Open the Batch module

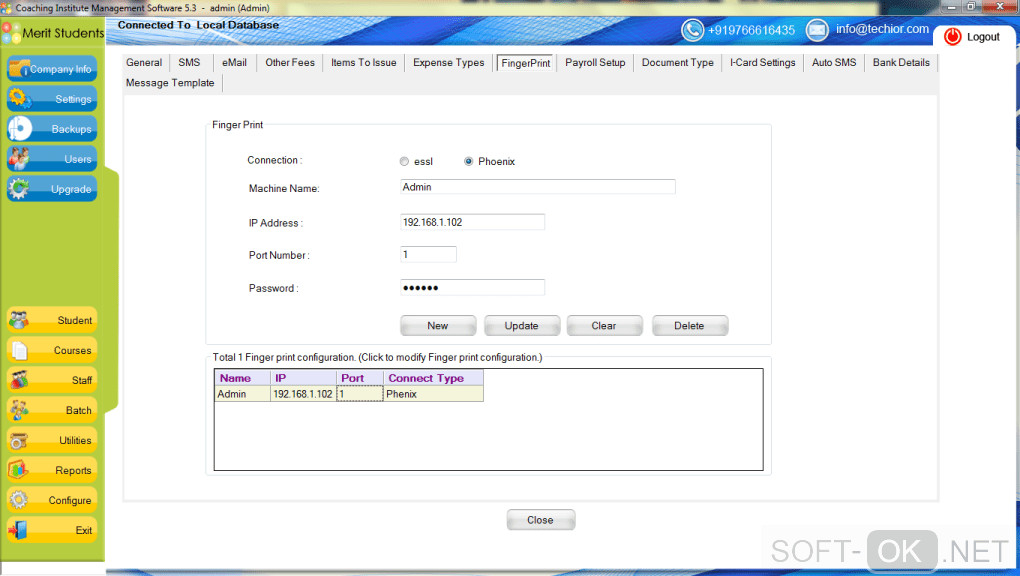(52, 410)
